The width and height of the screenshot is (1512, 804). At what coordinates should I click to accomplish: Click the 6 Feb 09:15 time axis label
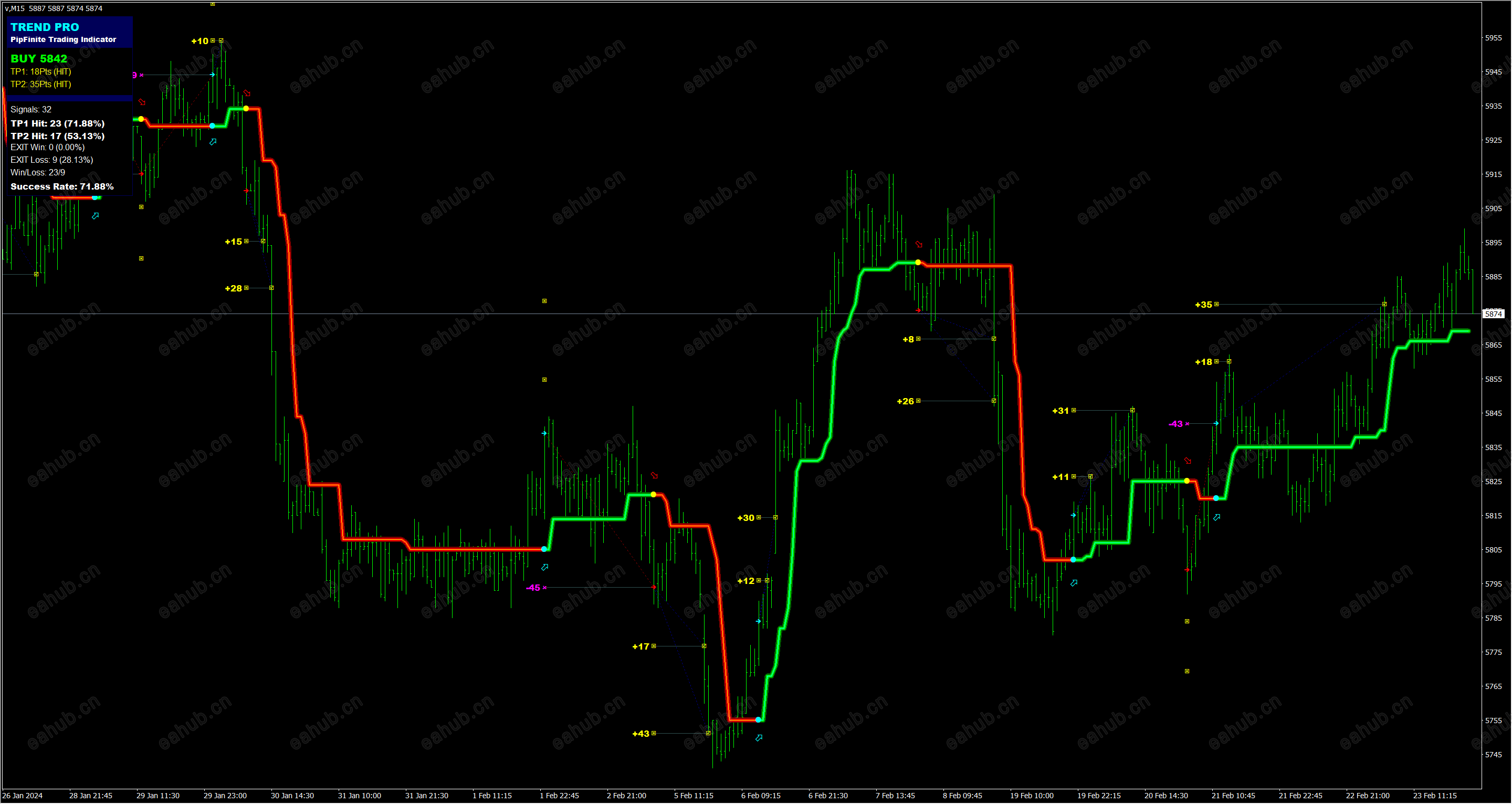pyautogui.click(x=761, y=796)
